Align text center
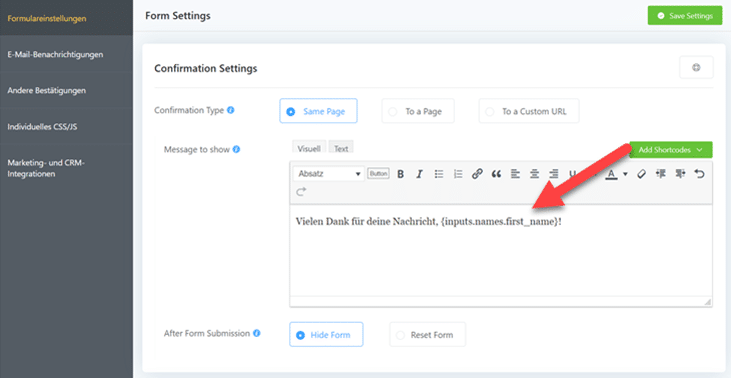The height and width of the screenshot is (378, 732). [534, 174]
